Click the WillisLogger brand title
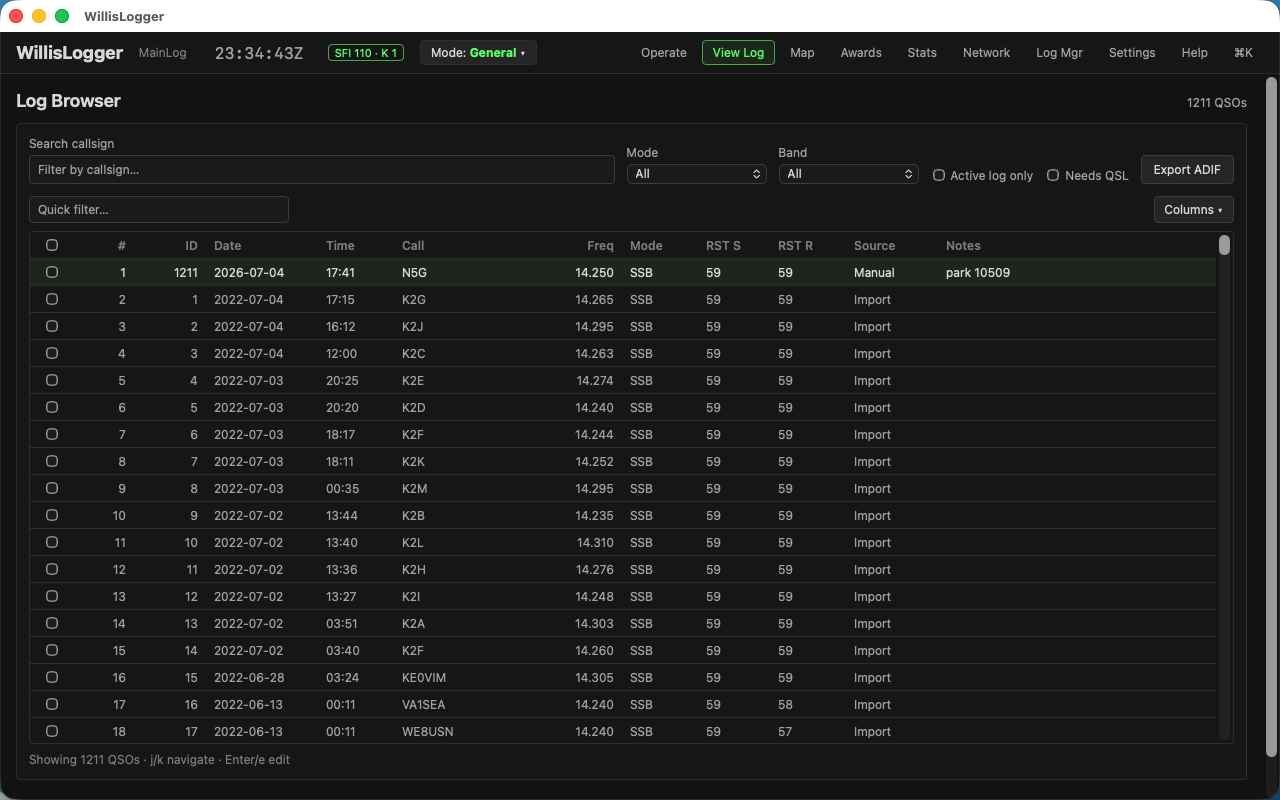 70,53
